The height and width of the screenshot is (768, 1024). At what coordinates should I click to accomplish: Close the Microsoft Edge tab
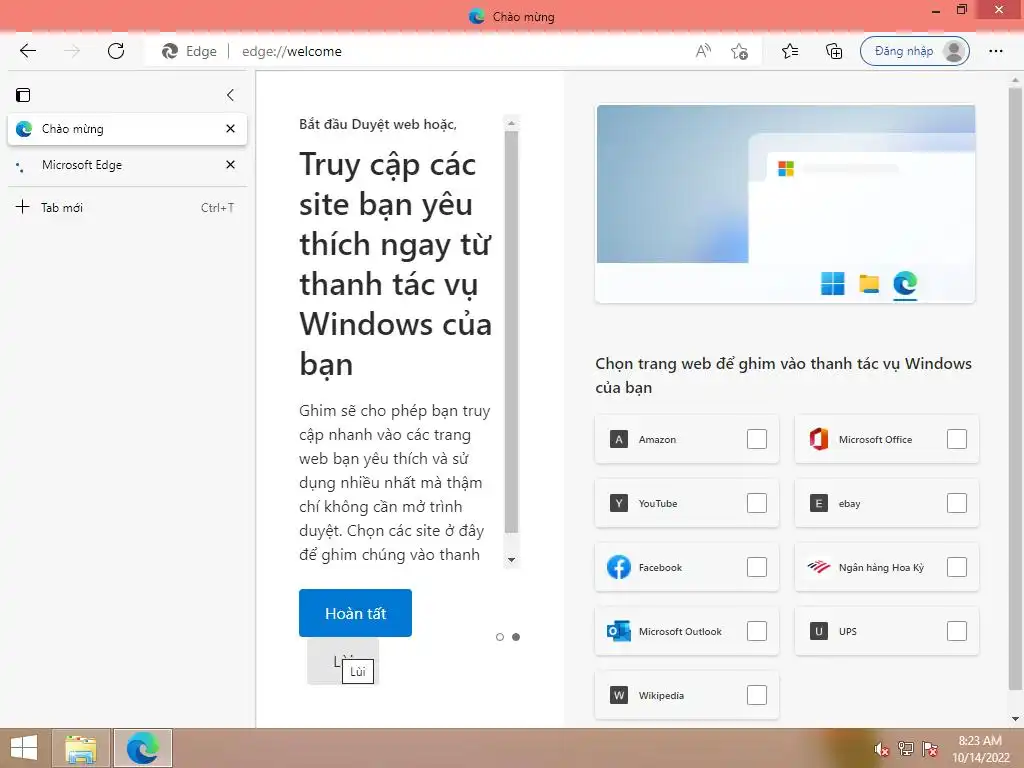[230, 165]
